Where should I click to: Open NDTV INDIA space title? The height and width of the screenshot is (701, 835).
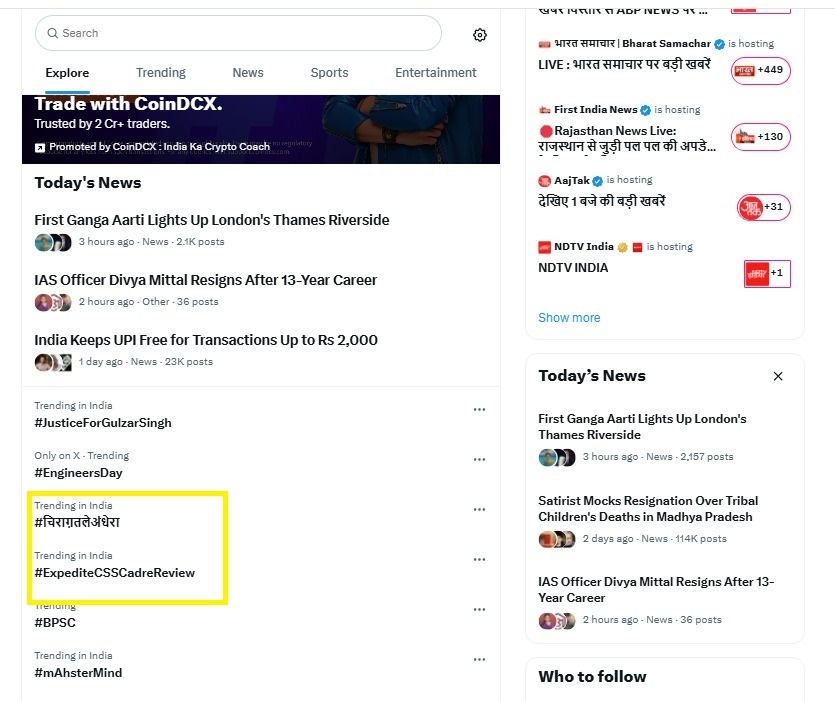tap(573, 268)
